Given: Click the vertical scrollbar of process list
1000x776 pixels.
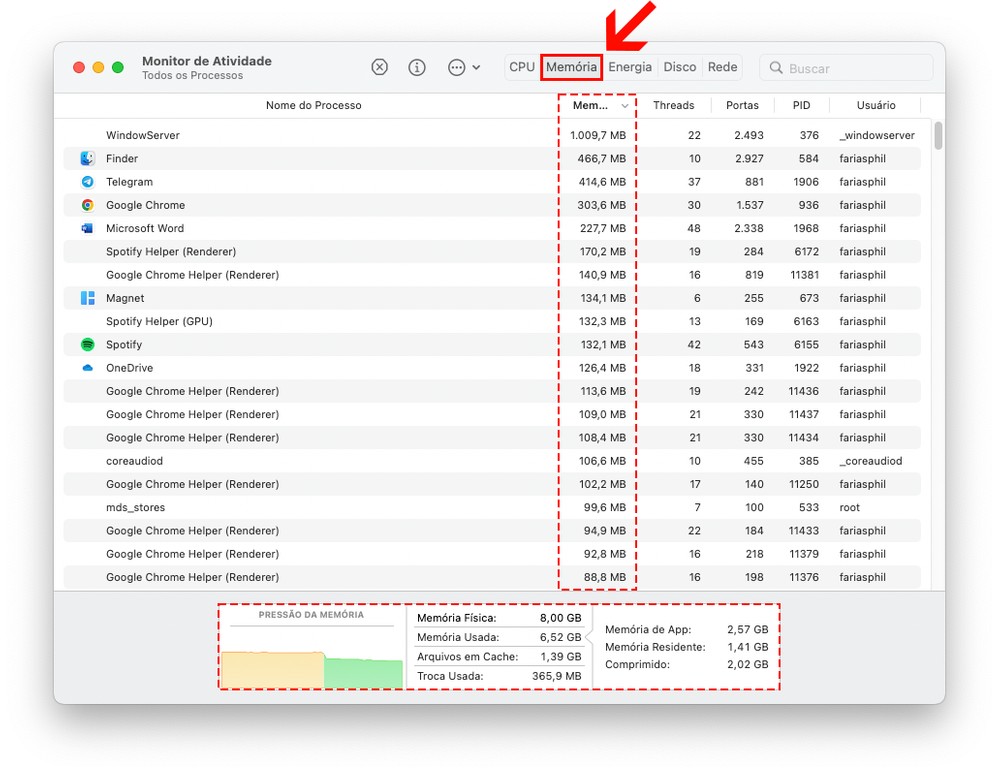Looking at the screenshot, I should pyautogui.click(x=938, y=135).
